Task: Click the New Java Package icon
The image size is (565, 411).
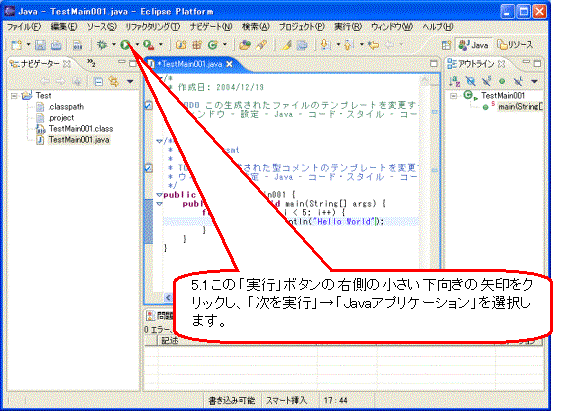Action: [x=197, y=45]
